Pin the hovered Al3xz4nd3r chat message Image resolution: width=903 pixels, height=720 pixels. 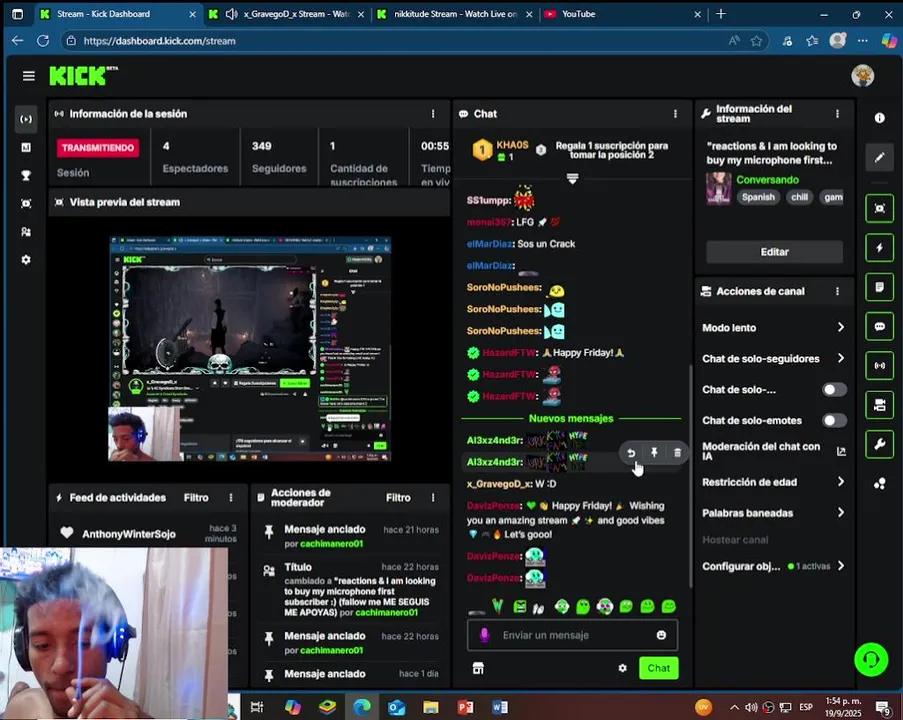[654, 453]
